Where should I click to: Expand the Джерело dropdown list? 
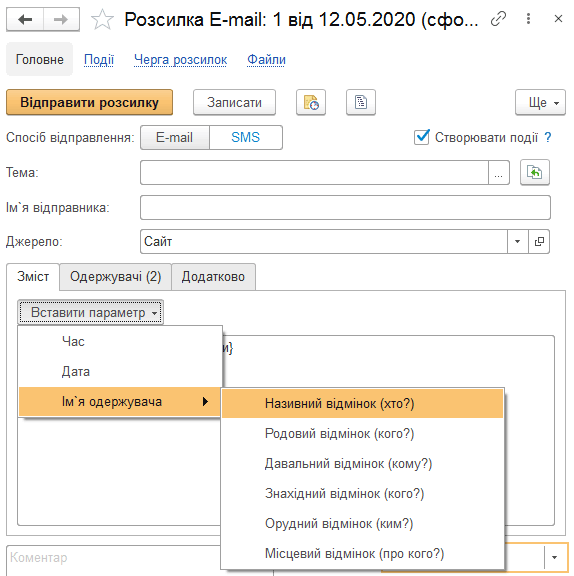517,241
